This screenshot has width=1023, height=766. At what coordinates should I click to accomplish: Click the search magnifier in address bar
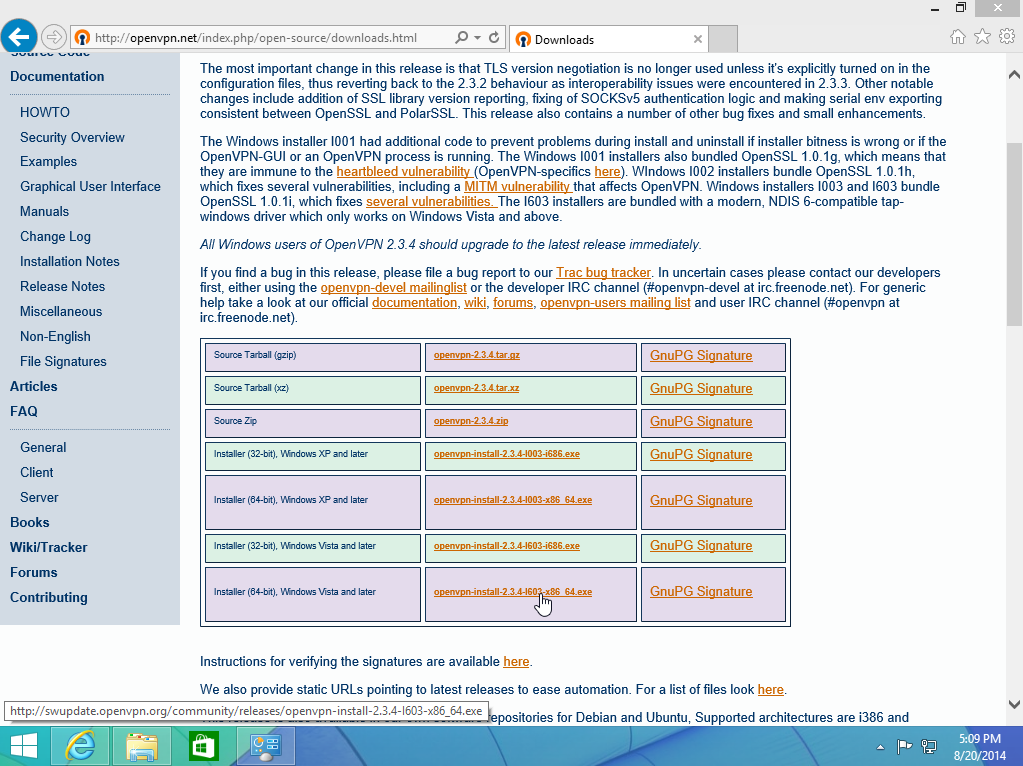[x=461, y=37]
